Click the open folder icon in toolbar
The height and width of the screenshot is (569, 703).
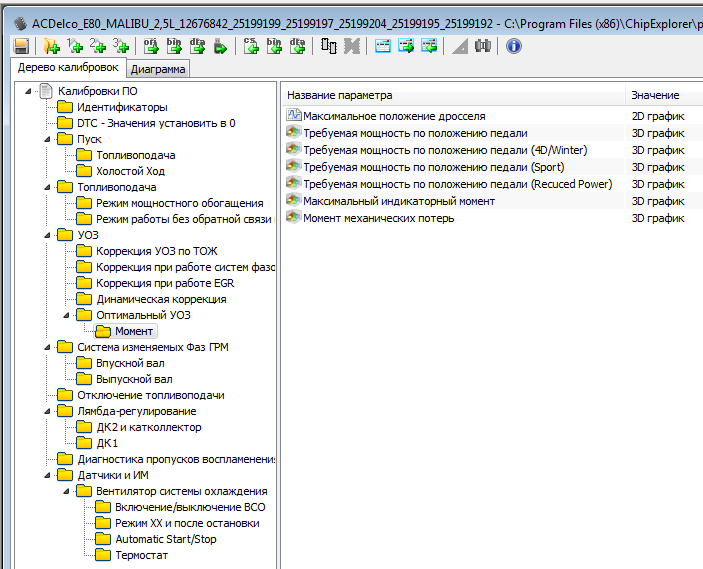(50, 46)
